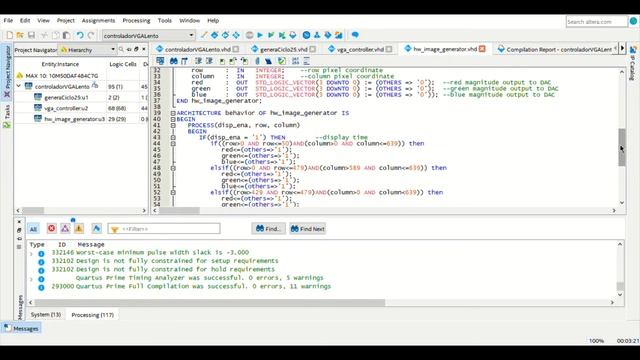Click the messages horizontal scrollbar
Screen dimensions: 640x360
(x=210, y=302)
